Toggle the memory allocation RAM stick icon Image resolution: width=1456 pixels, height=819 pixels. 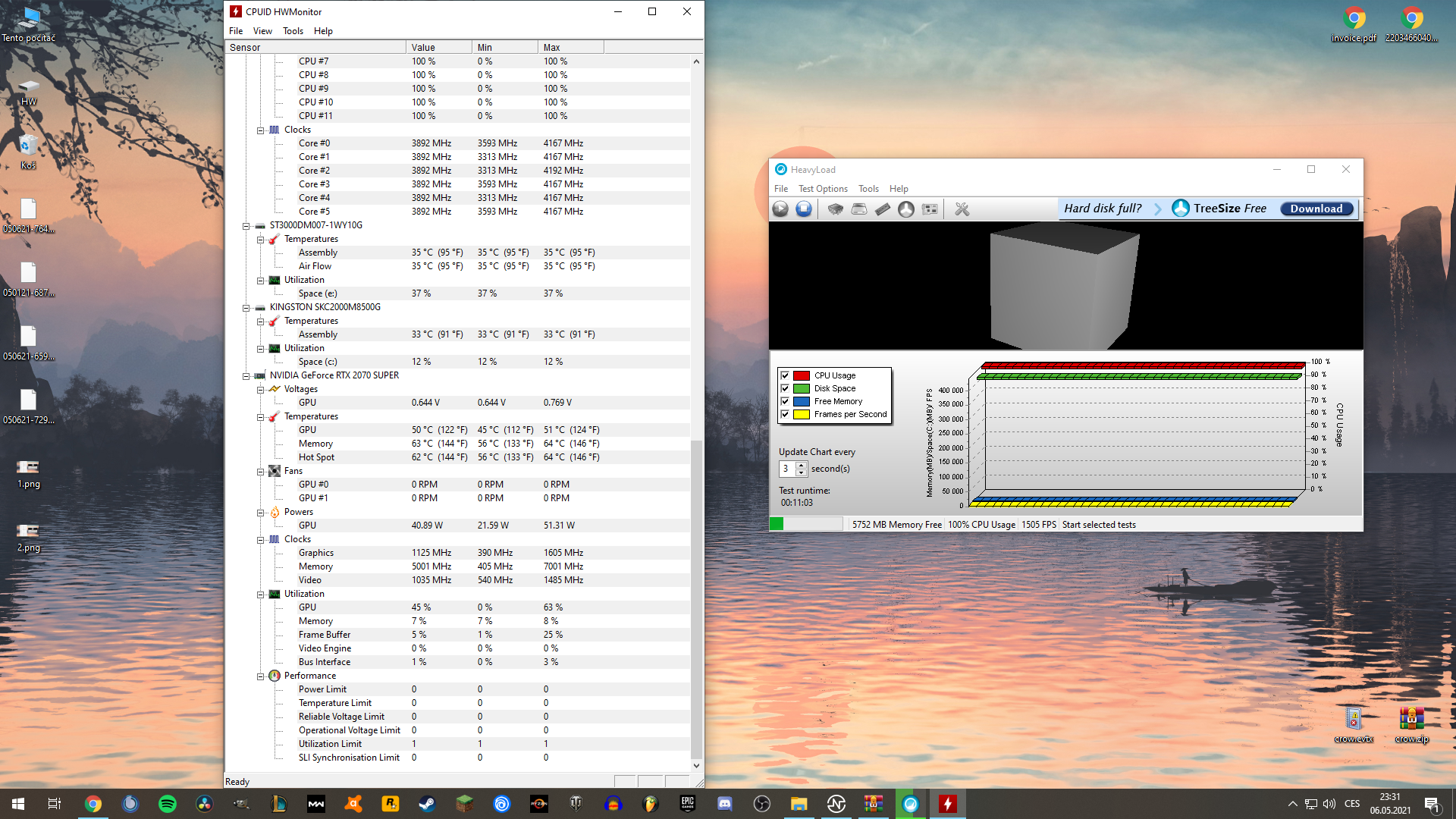tap(883, 209)
